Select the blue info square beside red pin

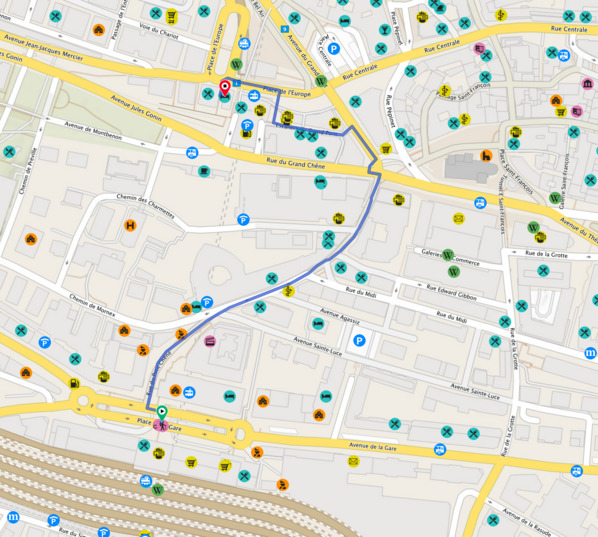tap(237, 83)
